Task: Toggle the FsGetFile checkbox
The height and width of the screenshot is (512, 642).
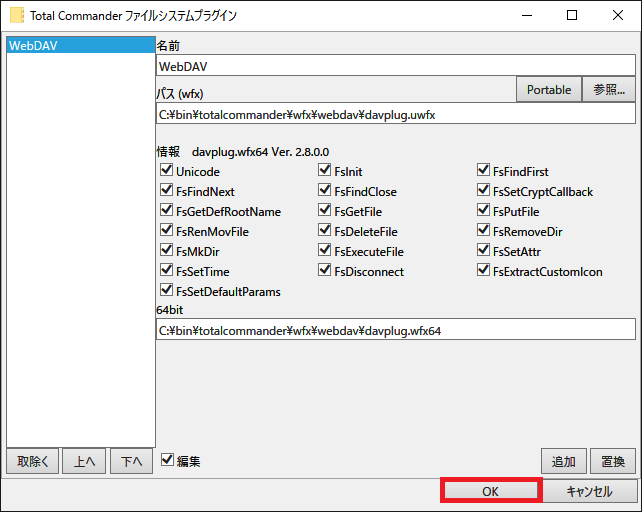Action: click(x=324, y=210)
